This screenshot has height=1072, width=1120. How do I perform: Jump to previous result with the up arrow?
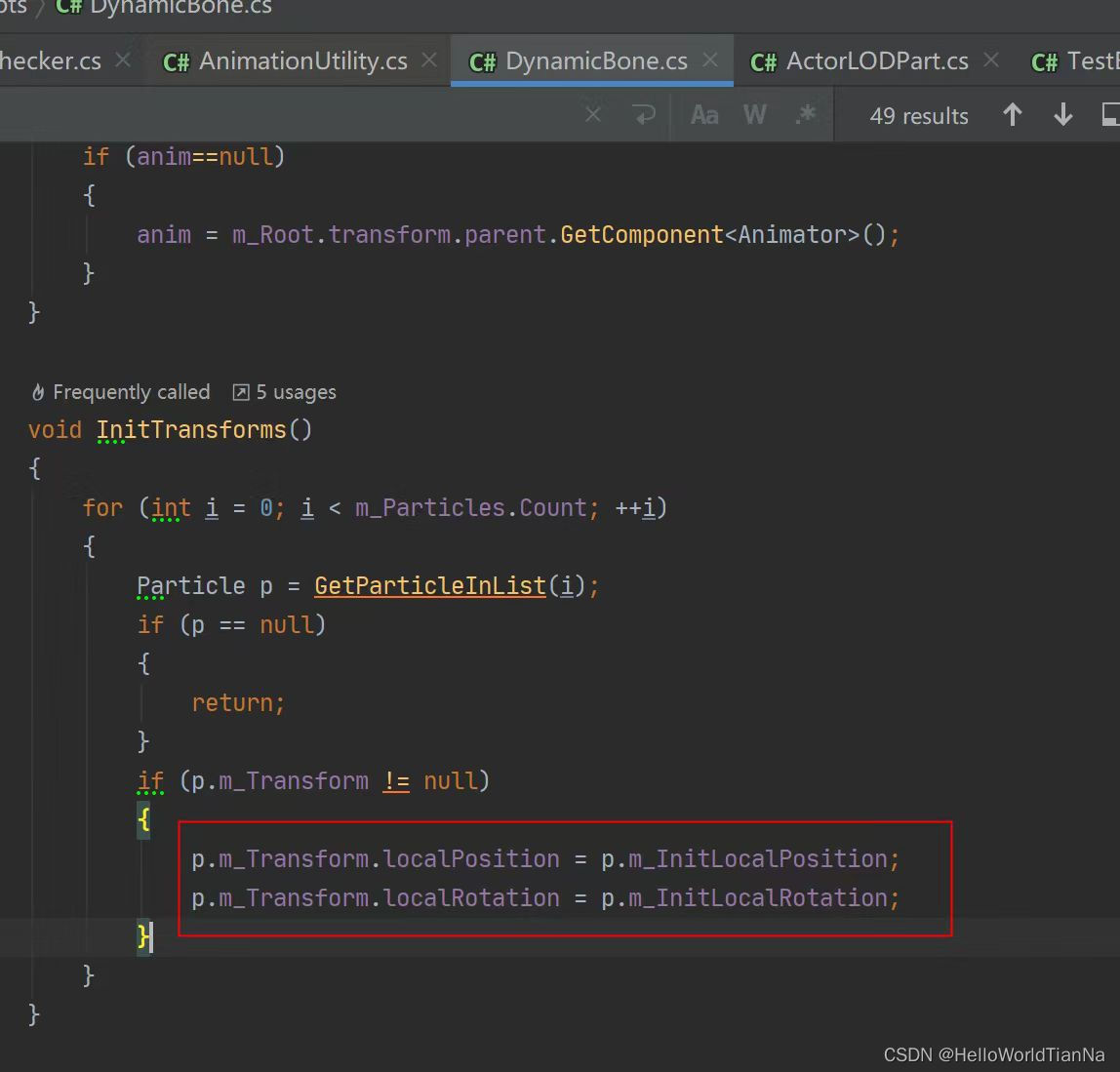[1012, 114]
